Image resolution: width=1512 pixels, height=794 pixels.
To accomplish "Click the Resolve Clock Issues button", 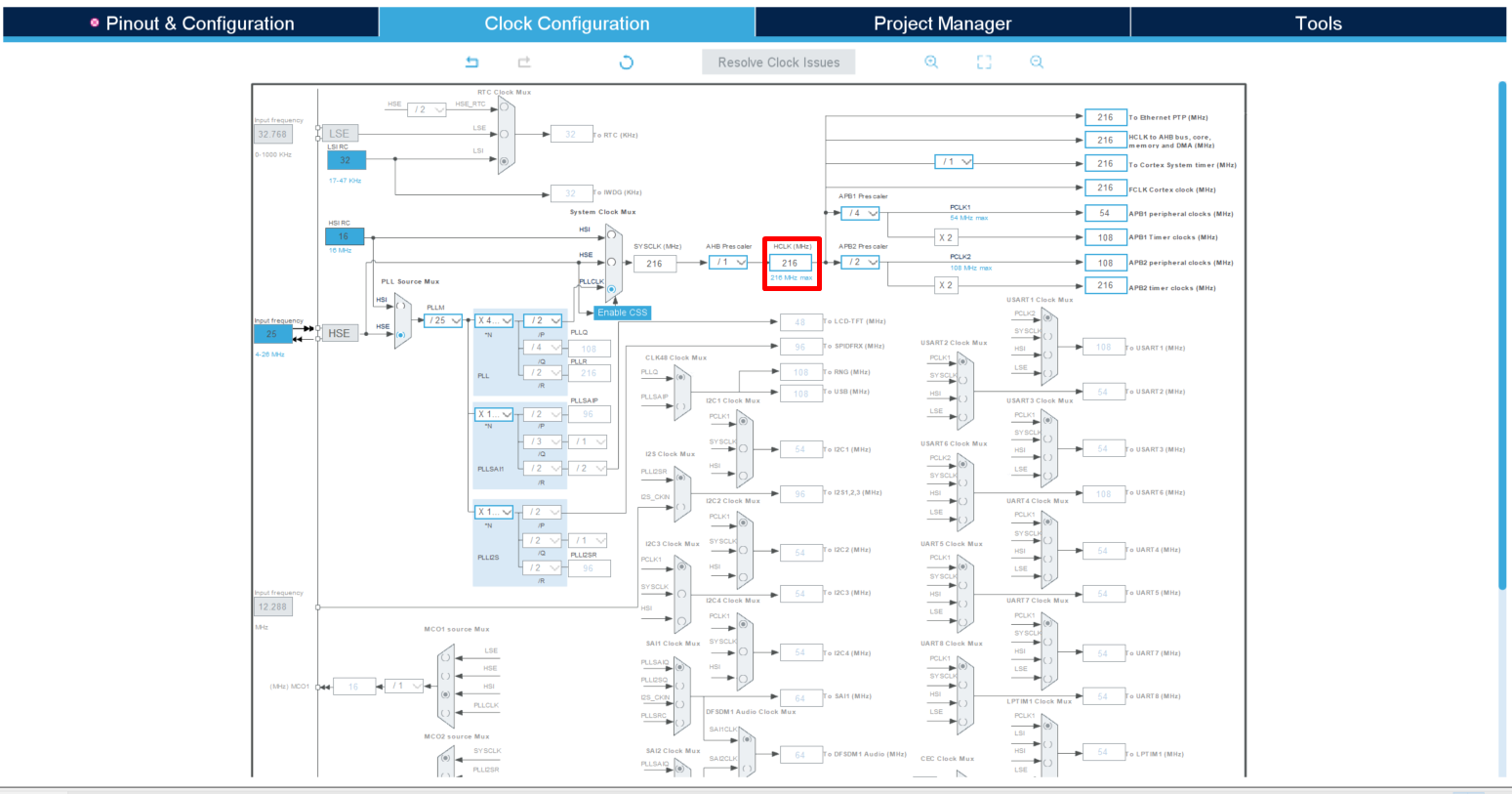I will 778,62.
